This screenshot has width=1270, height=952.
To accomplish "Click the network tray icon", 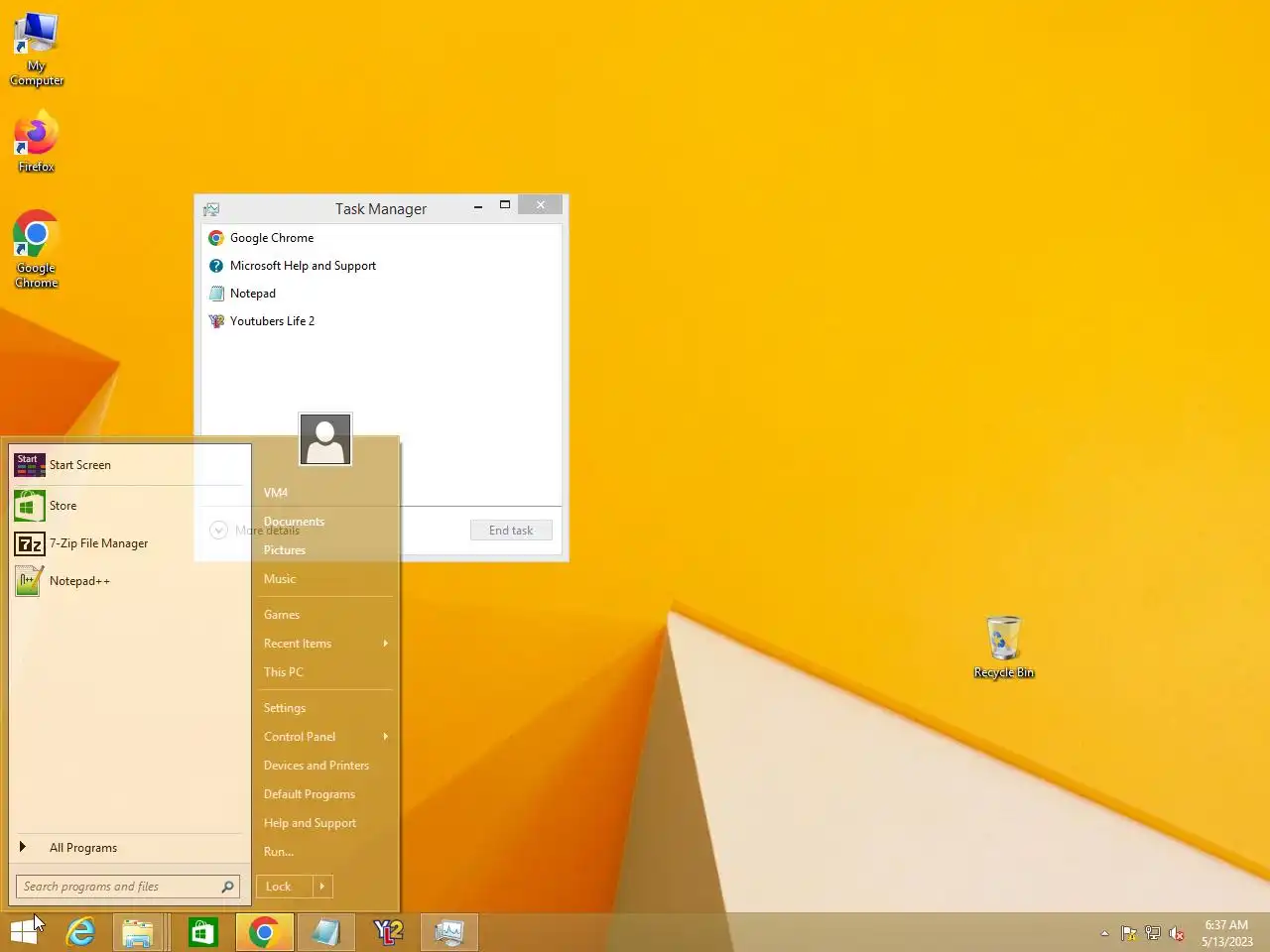I will pos(1152,933).
